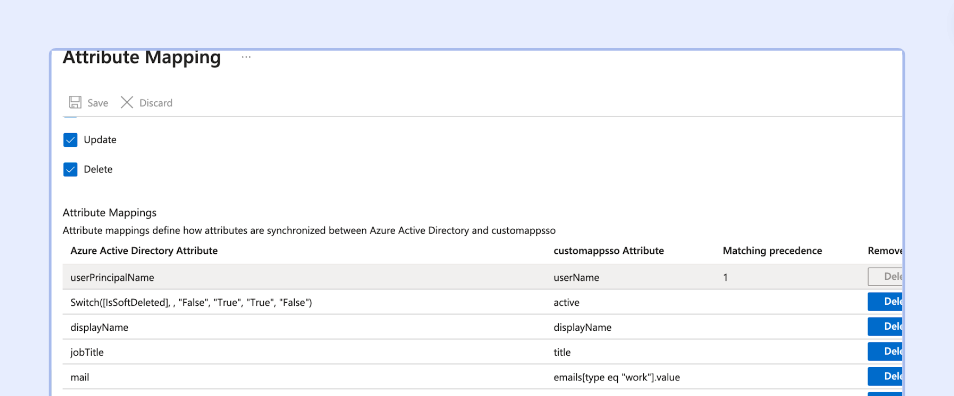Delete the mail attribute mapping
Screen dimensions: 954x396
pyautogui.click(x=885, y=377)
